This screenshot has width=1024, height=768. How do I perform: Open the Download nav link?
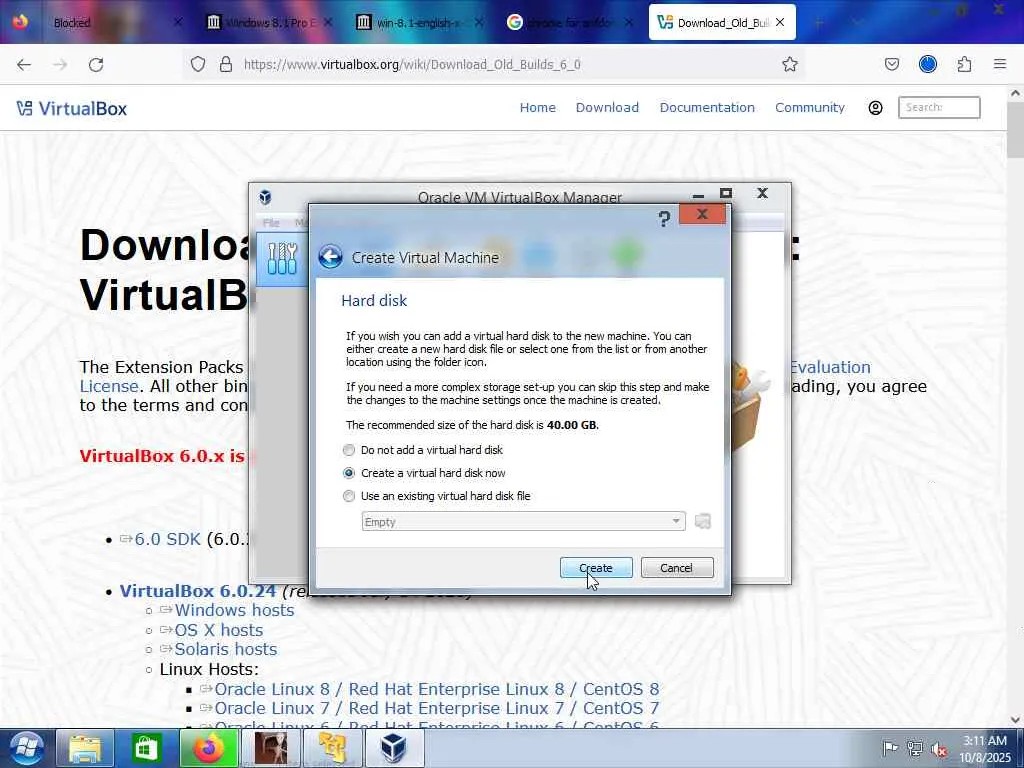[607, 107]
